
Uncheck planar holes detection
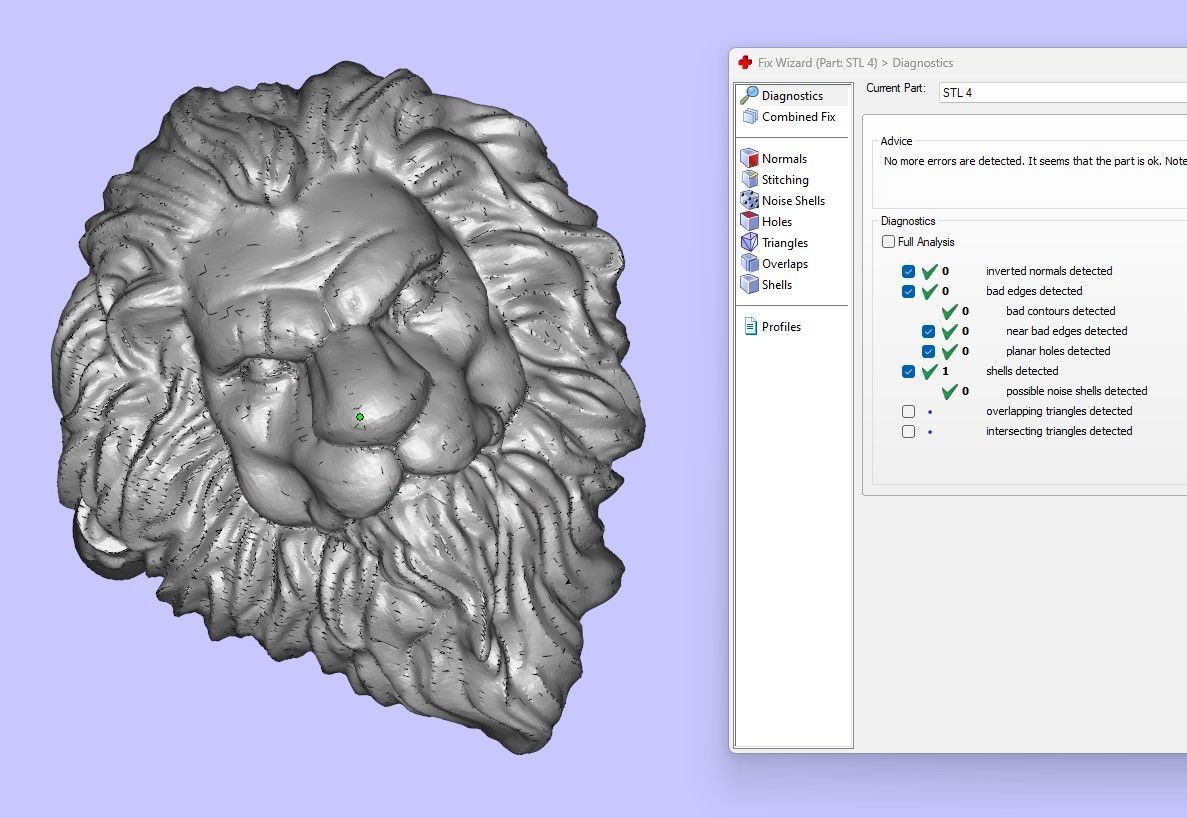pos(928,351)
